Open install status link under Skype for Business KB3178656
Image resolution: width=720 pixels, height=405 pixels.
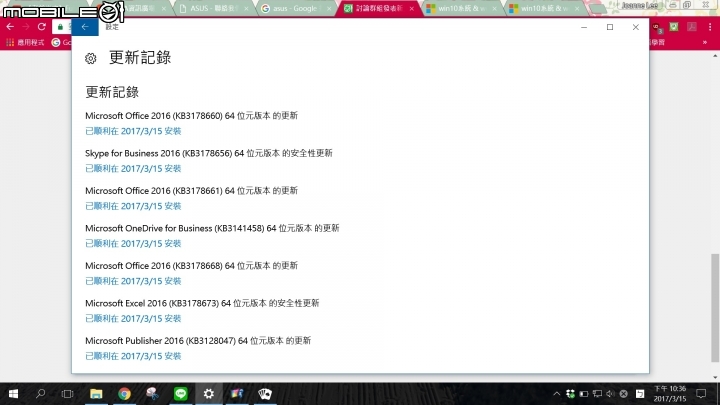[133, 169]
